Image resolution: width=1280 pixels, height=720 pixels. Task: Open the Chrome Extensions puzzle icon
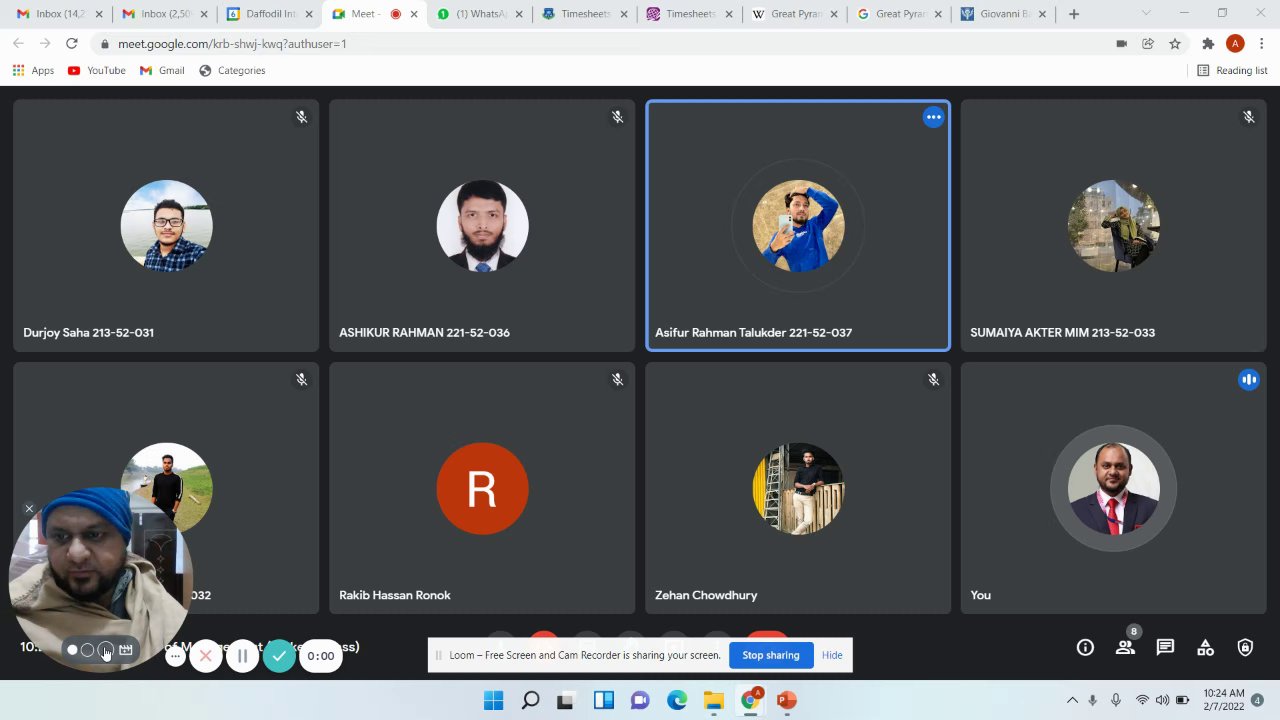point(1208,44)
